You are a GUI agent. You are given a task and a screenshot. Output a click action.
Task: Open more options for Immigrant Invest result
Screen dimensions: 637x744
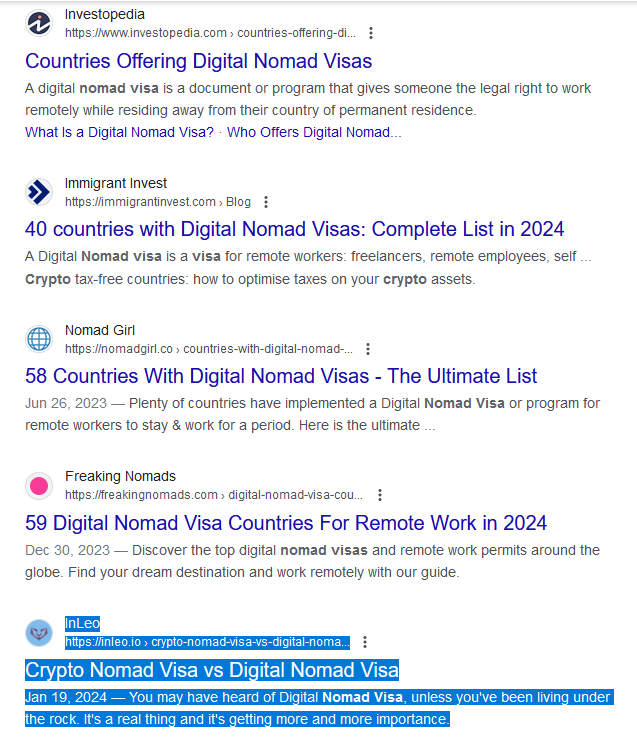coord(266,202)
